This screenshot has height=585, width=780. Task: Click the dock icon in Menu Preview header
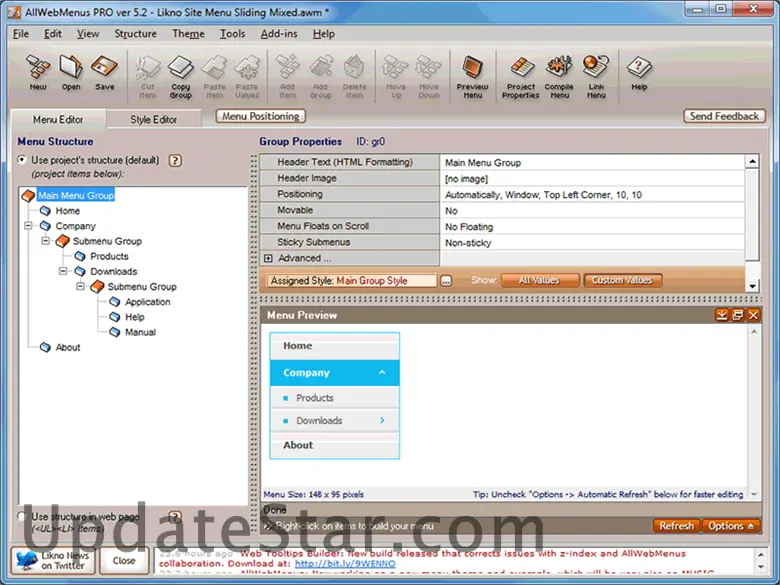pyautogui.click(x=722, y=315)
